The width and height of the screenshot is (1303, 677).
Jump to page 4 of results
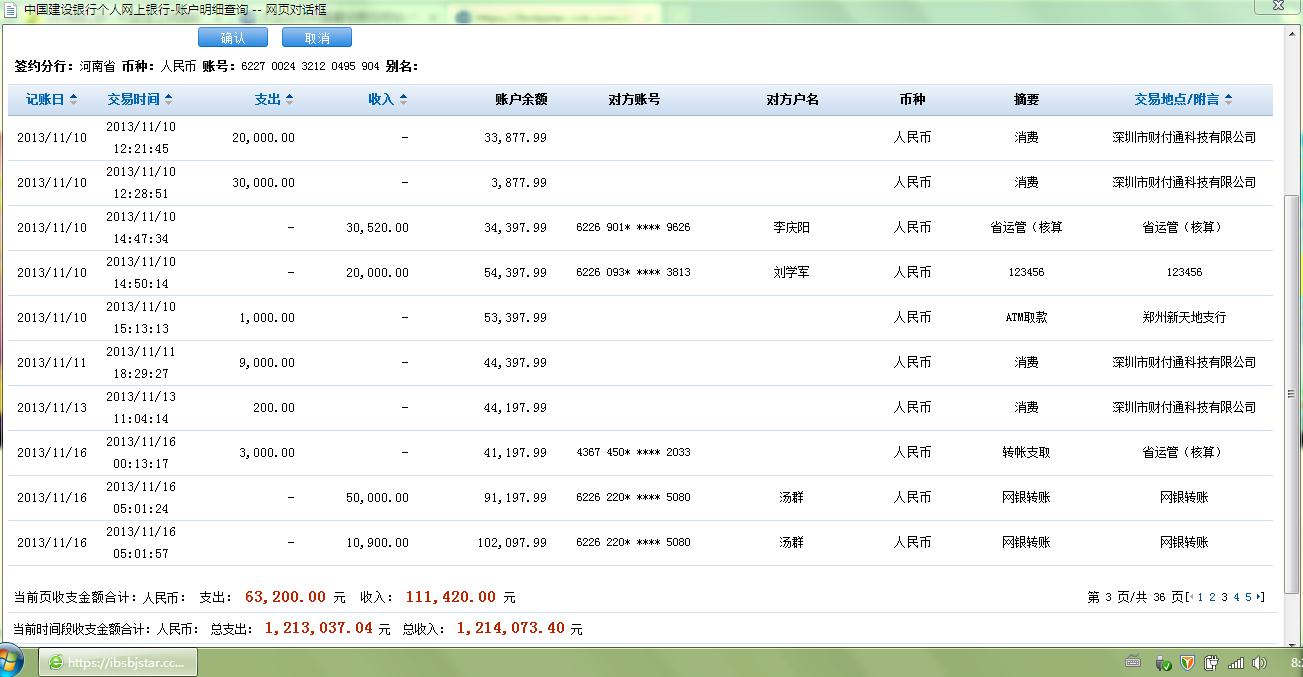(x=1236, y=597)
